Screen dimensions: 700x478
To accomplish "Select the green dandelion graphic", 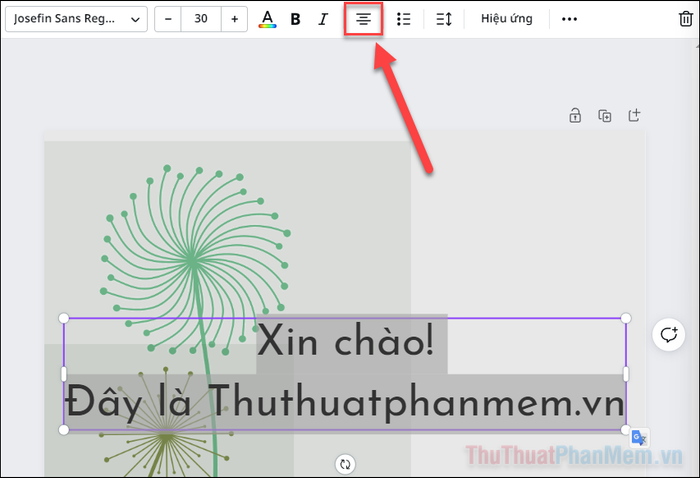I will 195,261.
